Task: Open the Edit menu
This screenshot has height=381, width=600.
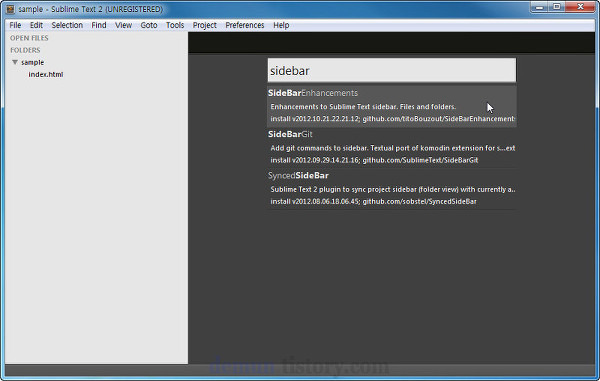Action: tap(36, 25)
